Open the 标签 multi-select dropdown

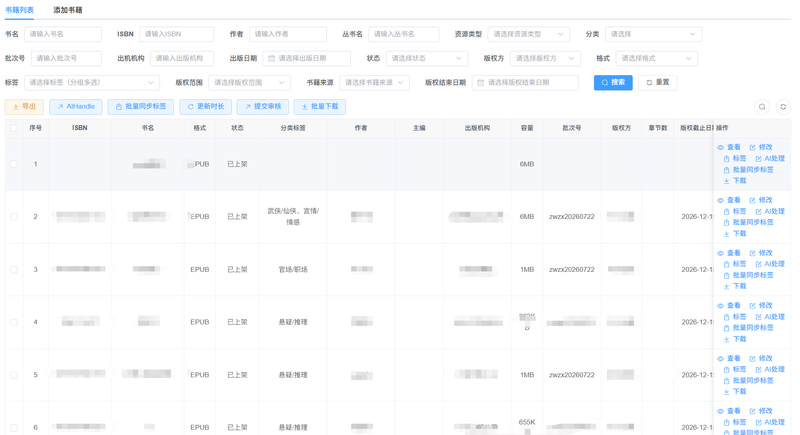coord(92,83)
